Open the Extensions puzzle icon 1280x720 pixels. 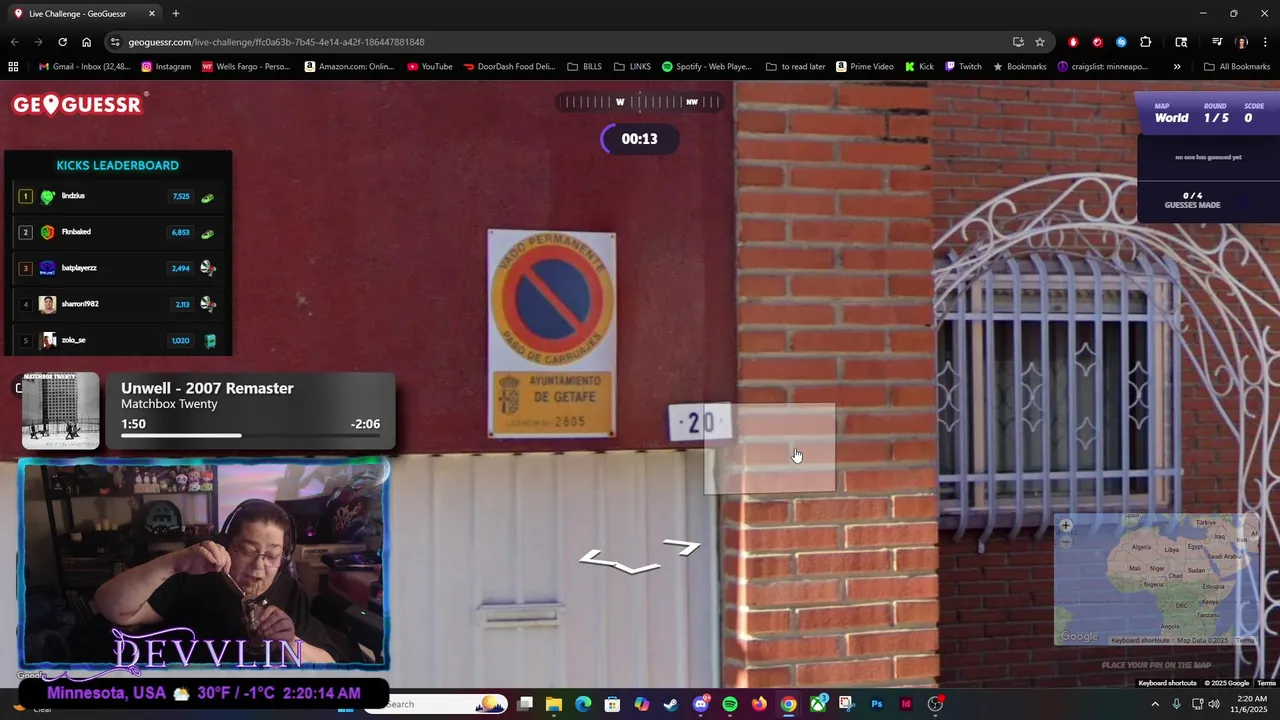[1146, 42]
